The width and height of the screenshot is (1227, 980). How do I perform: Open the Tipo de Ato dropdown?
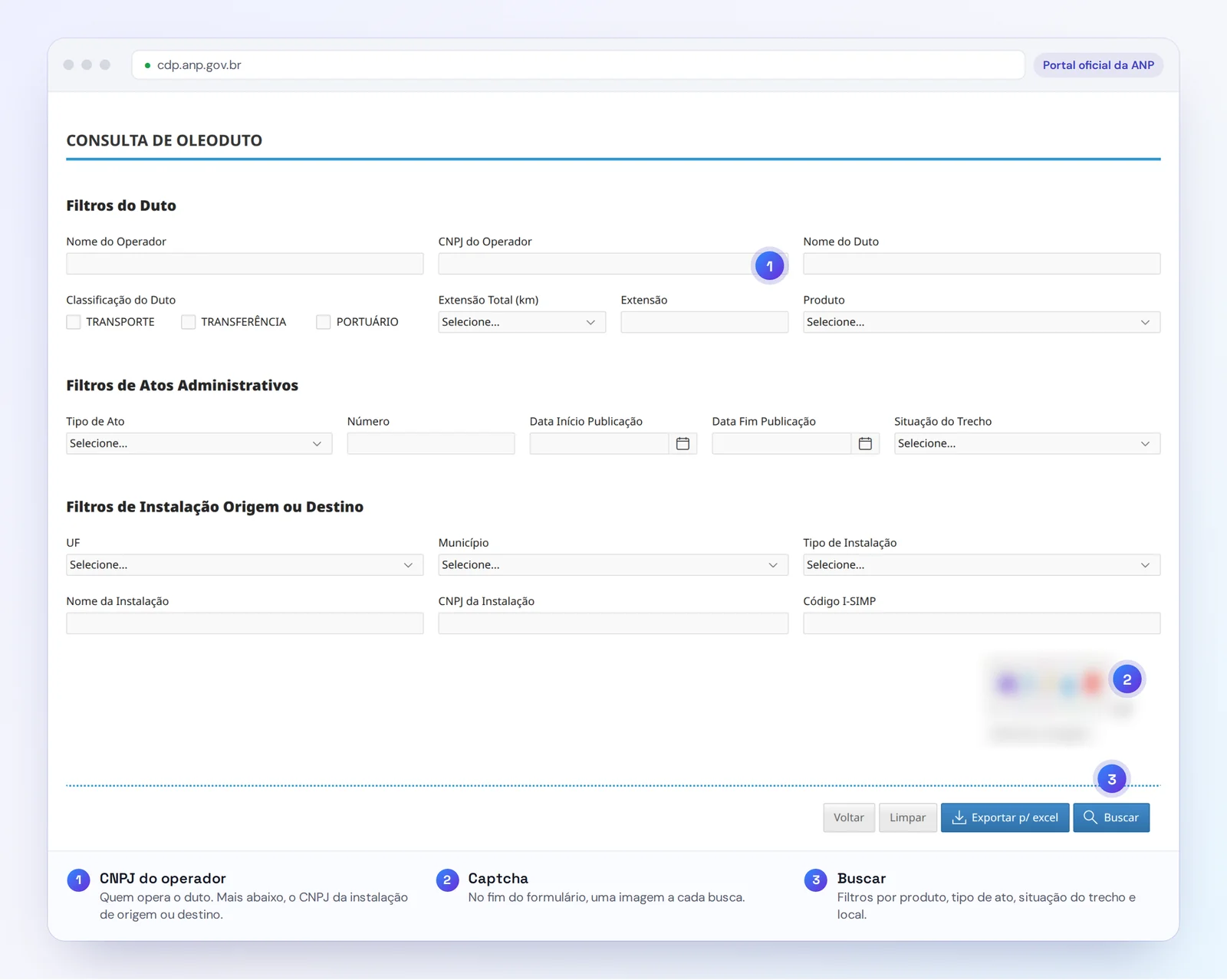click(x=199, y=443)
